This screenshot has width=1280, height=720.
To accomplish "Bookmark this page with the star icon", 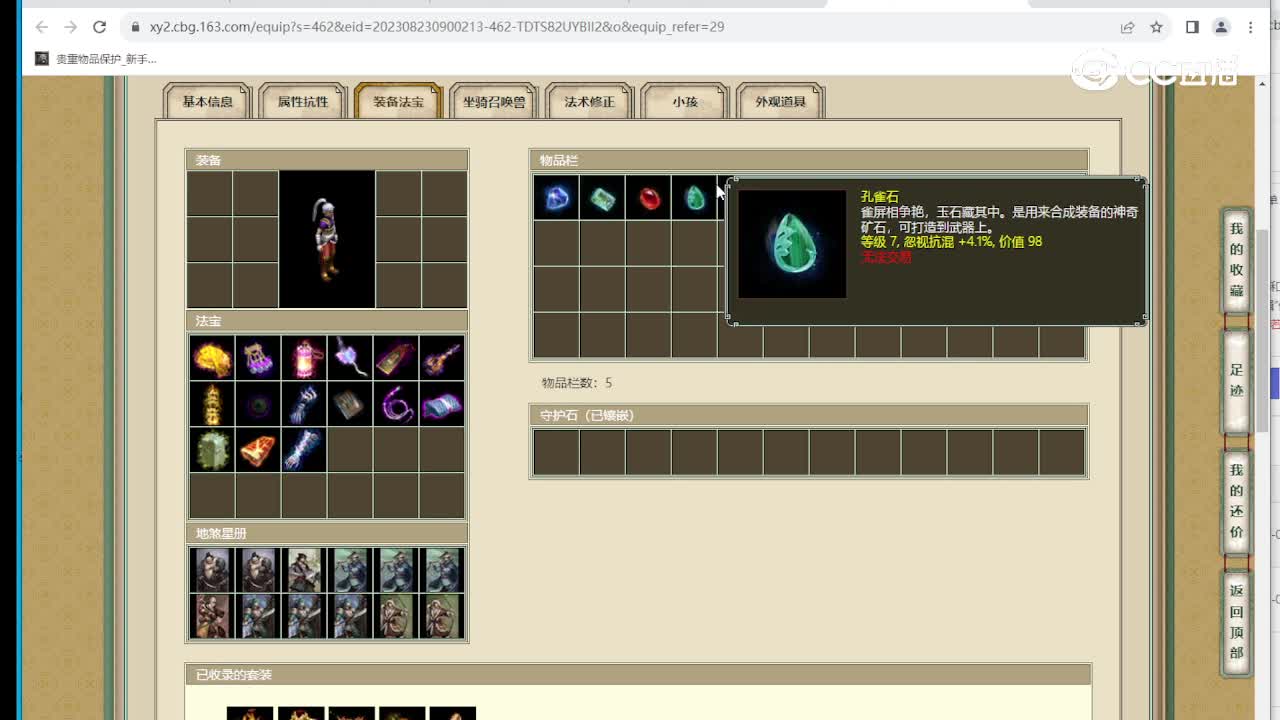I will tap(1157, 27).
